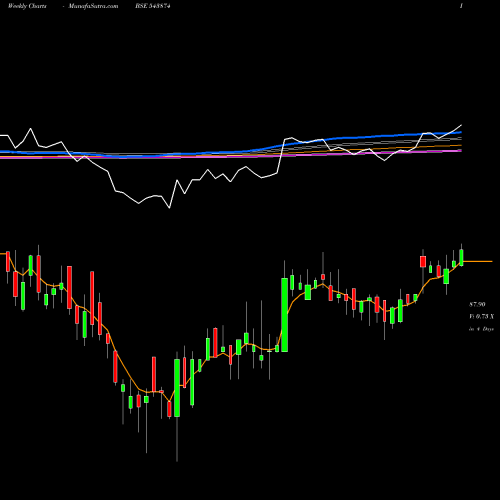
Task: Select the BSE stock code label
Action: pyautogui.click(x=153, y=6)
